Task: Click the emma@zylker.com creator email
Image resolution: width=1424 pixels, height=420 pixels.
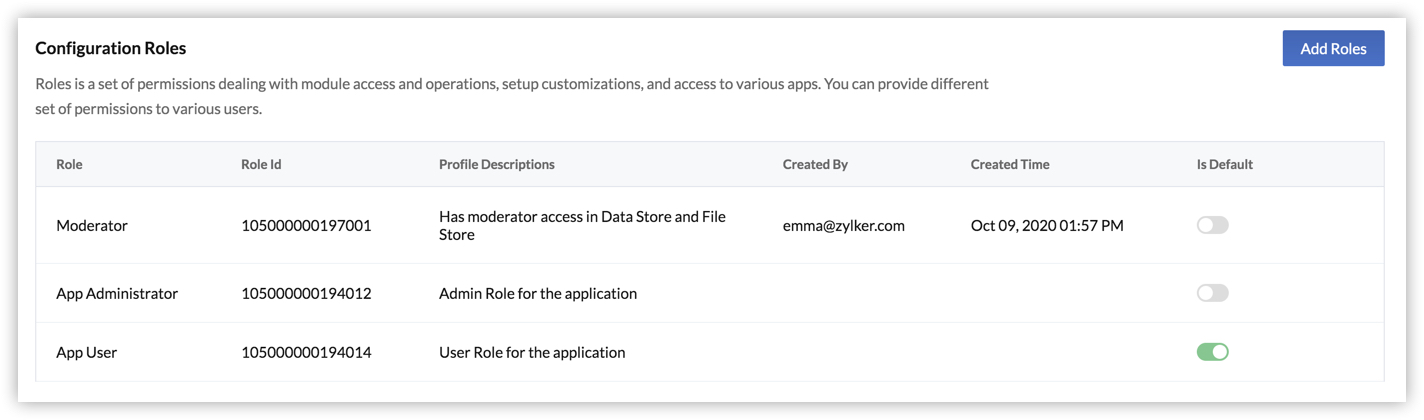Action: point(844,226)
